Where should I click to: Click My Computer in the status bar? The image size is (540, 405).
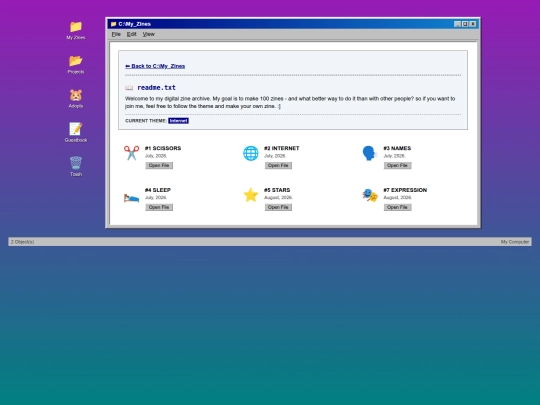pos(515,242)
